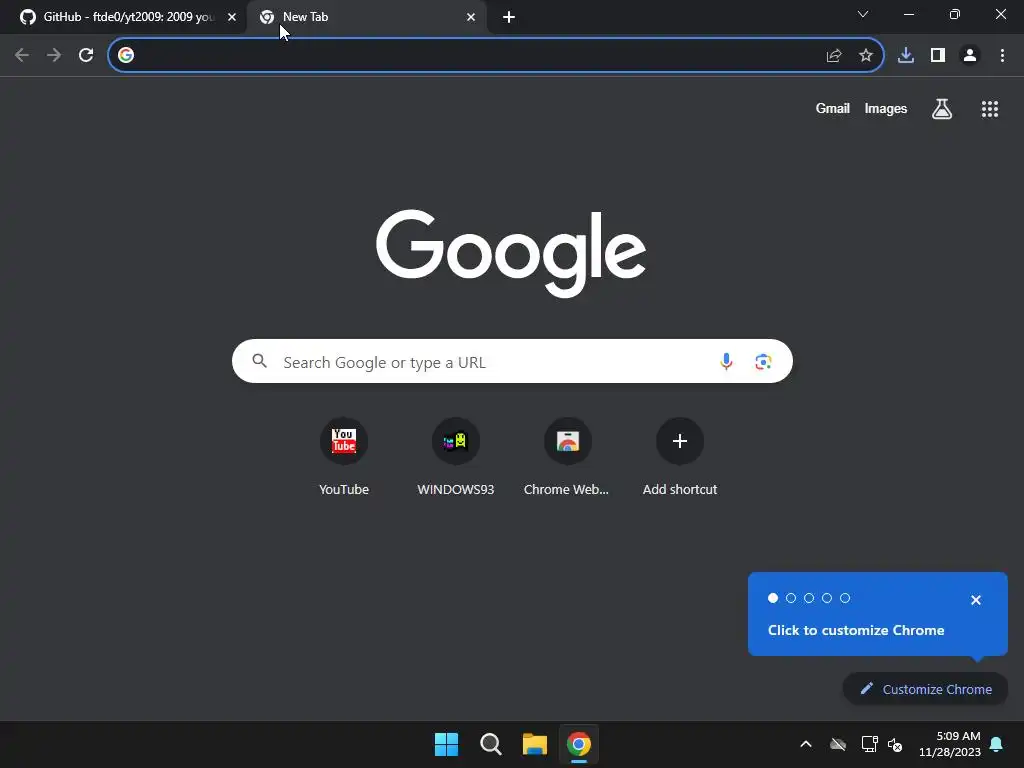Click magnifier icon in search box
Viewport: 1024px width, 768px height.
[259, 360]
